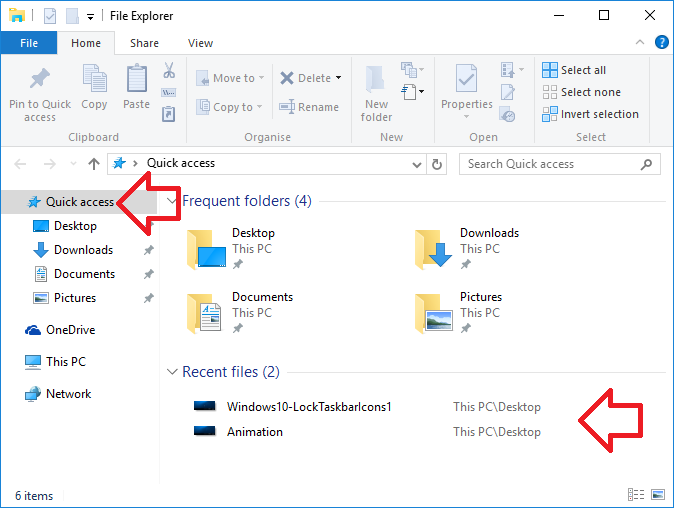This screenshot has width=674, height=508.
Task: Click the History icon in Open group
Action: tap(508, 114)
